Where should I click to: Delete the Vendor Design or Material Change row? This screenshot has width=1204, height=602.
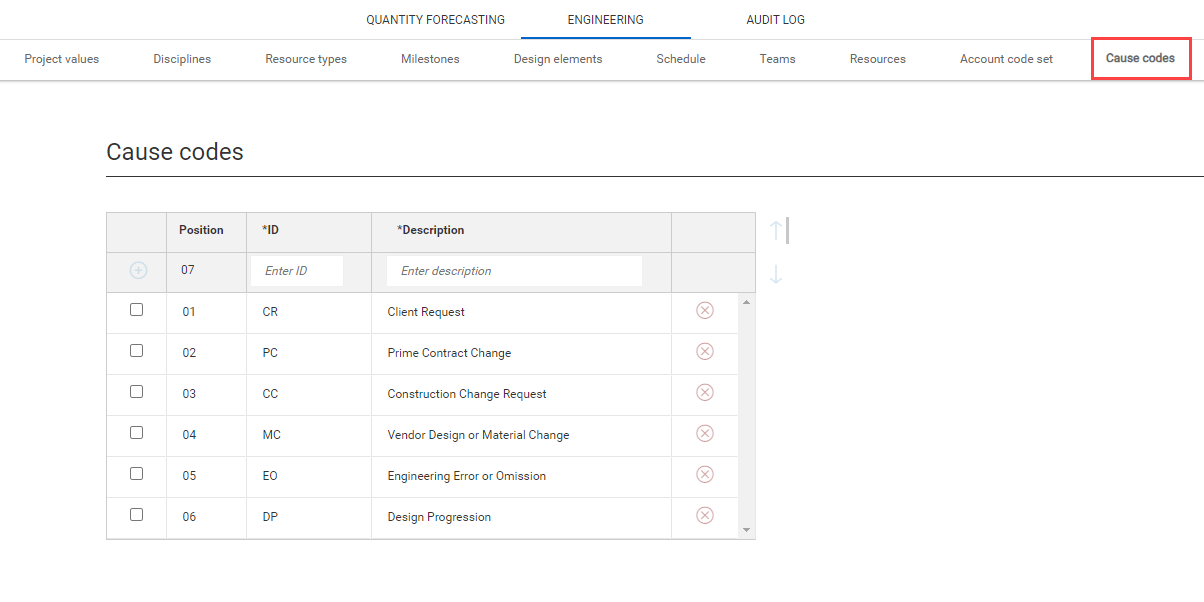pos(704,433)
